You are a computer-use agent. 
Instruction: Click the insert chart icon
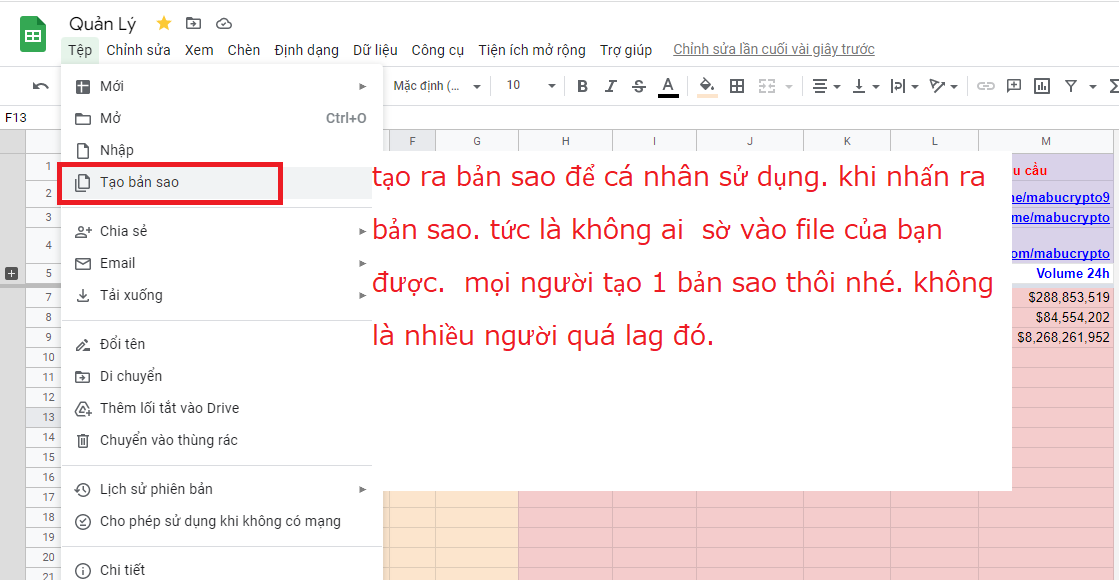click(1042, 86)
